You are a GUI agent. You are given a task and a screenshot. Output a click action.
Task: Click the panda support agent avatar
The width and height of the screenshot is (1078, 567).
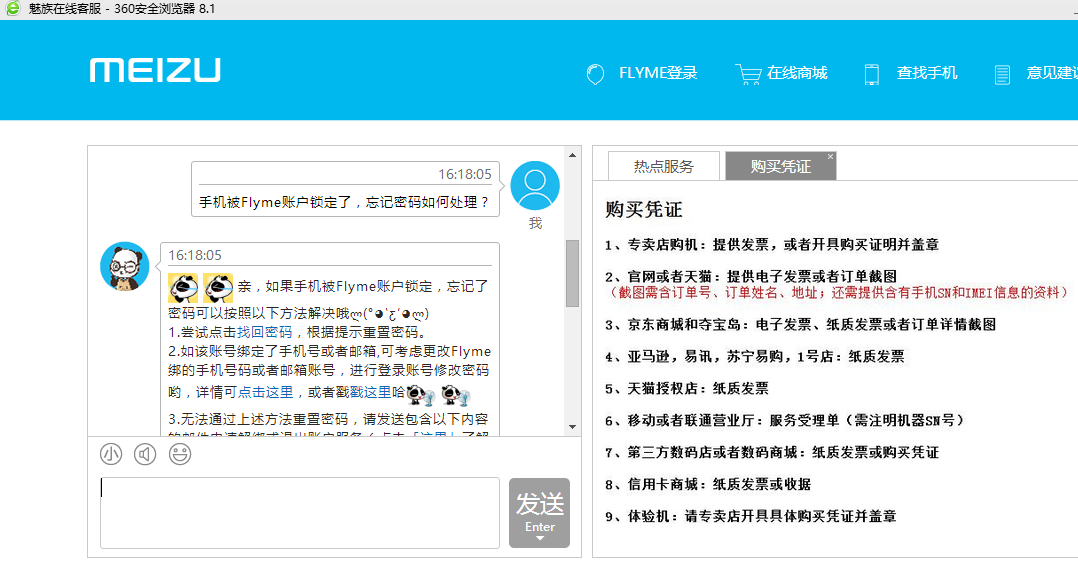[124, 266]
